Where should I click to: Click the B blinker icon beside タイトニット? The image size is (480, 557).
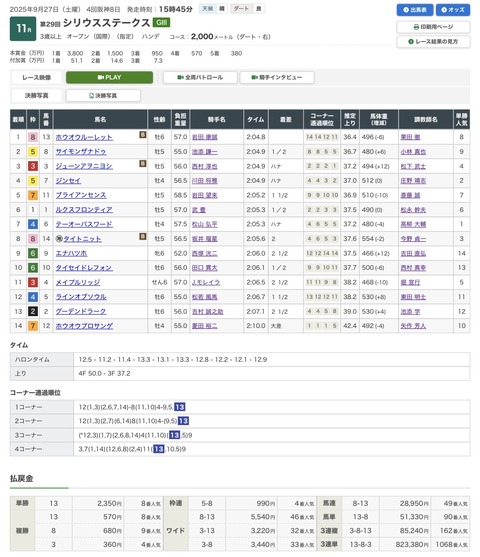tap(142, 236)
